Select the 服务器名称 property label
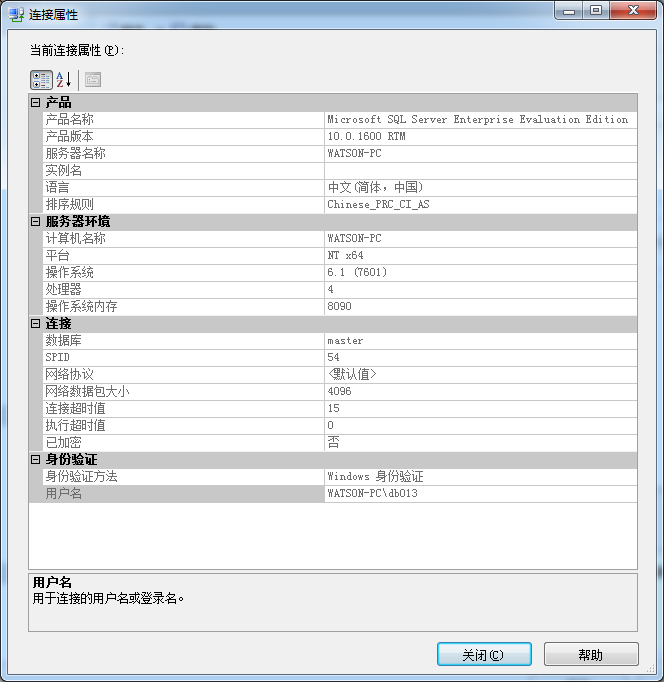This screenshot has width=664, height=682. point(75,154)
